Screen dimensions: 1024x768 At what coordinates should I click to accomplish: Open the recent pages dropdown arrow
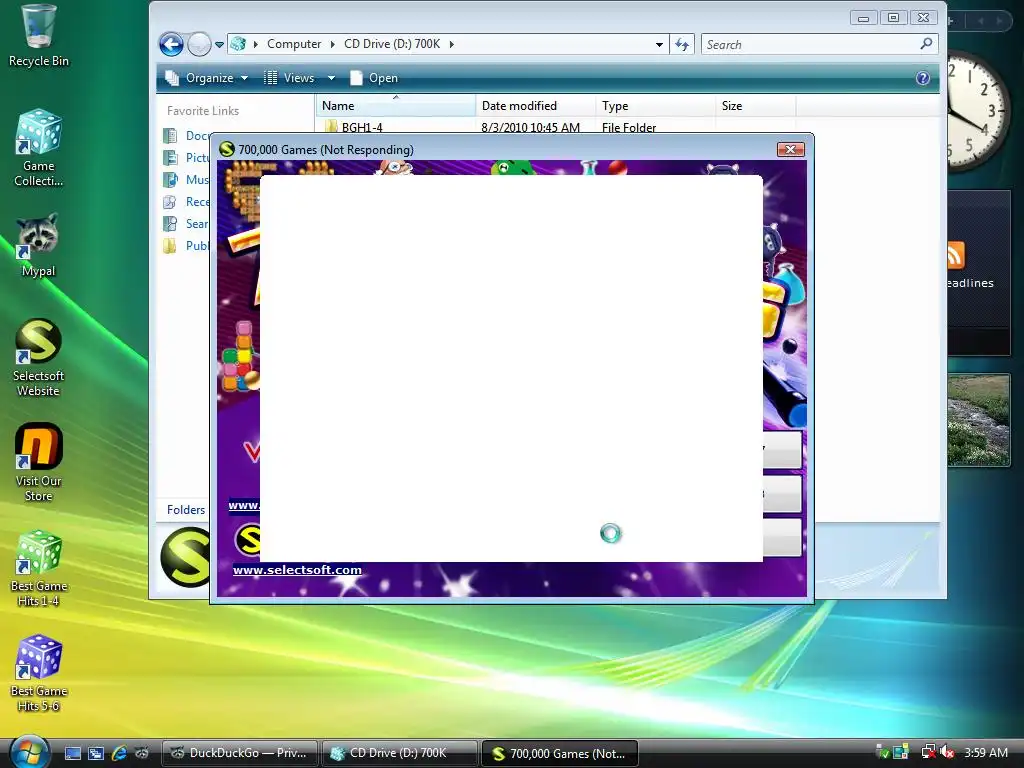tap(219, 45)
